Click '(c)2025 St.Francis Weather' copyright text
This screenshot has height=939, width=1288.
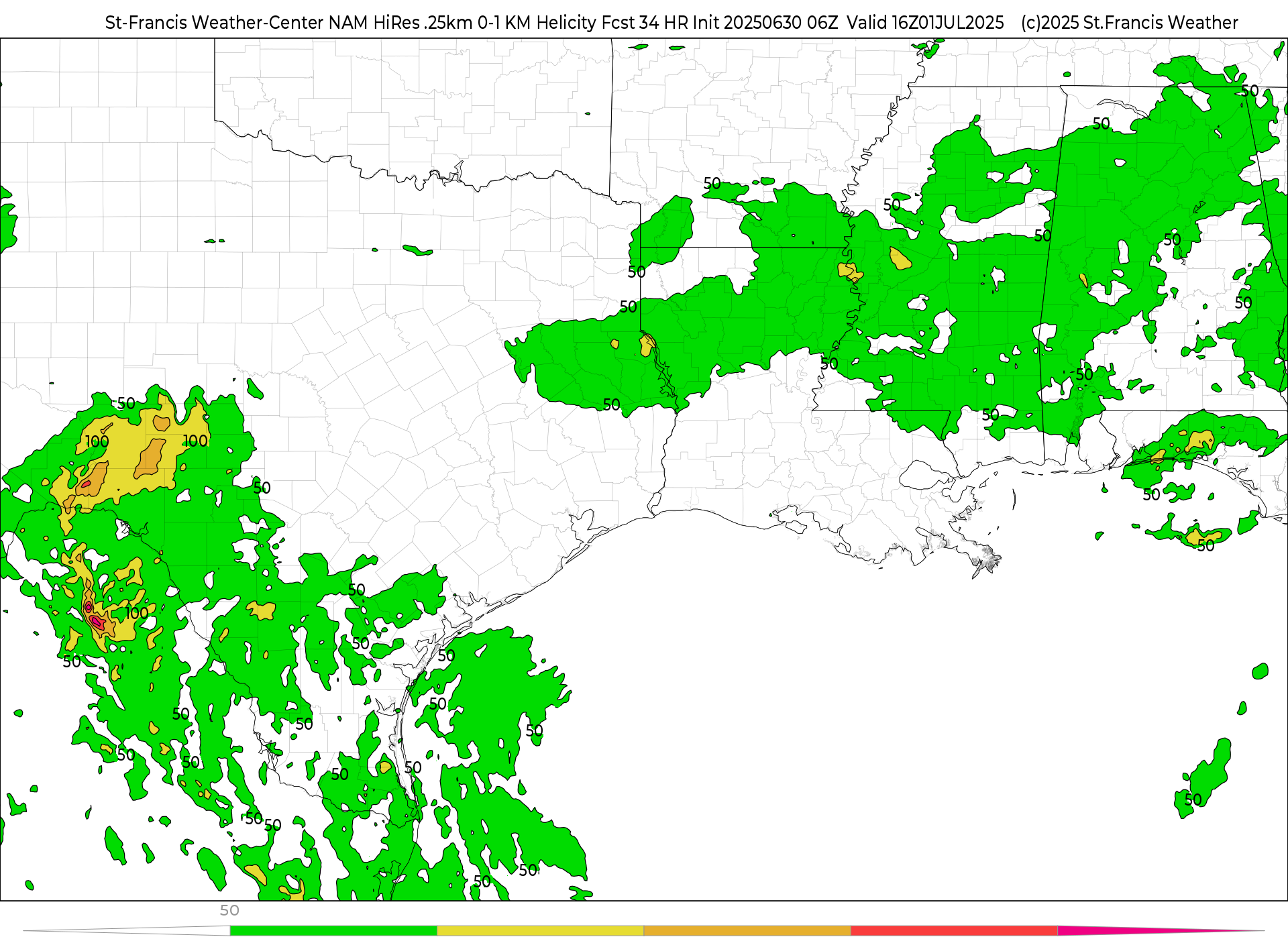[x=1130, y=23]
